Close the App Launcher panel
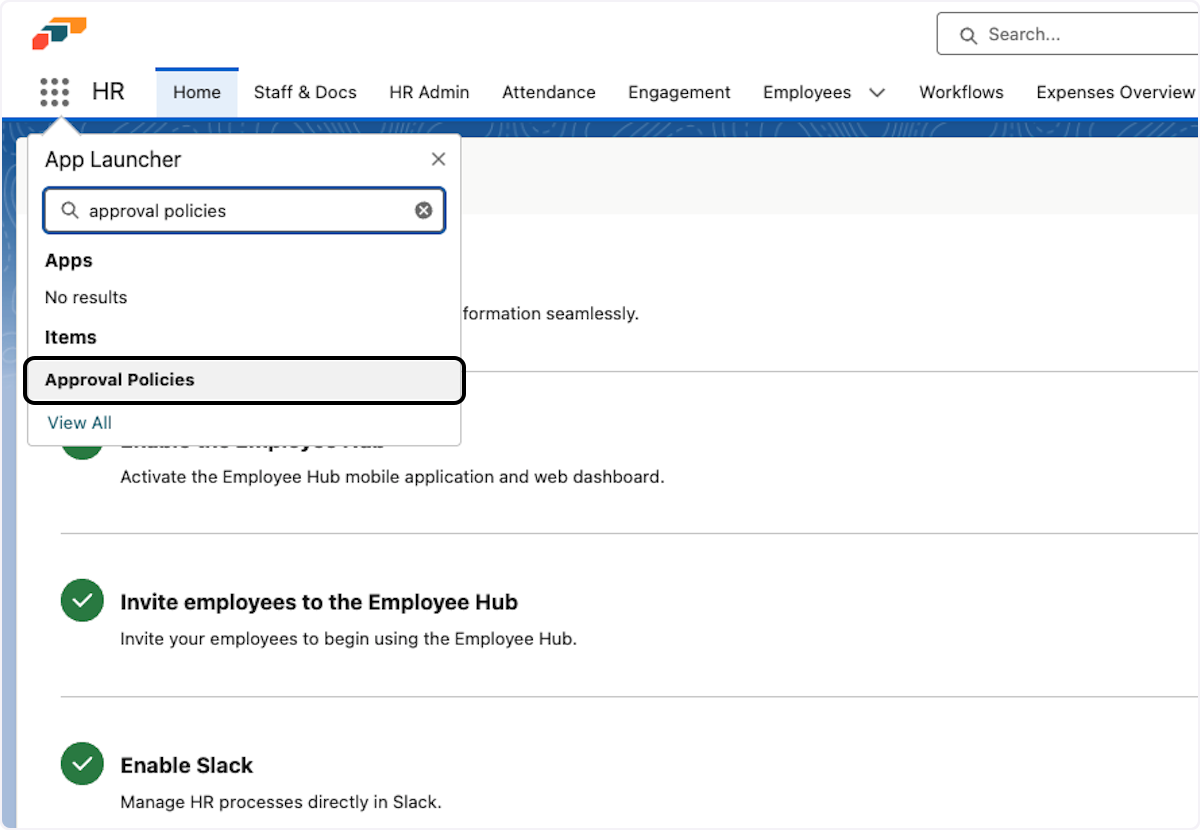This screenshot has height=830, width=1200. pyautogui.click(x=438, y=158)
